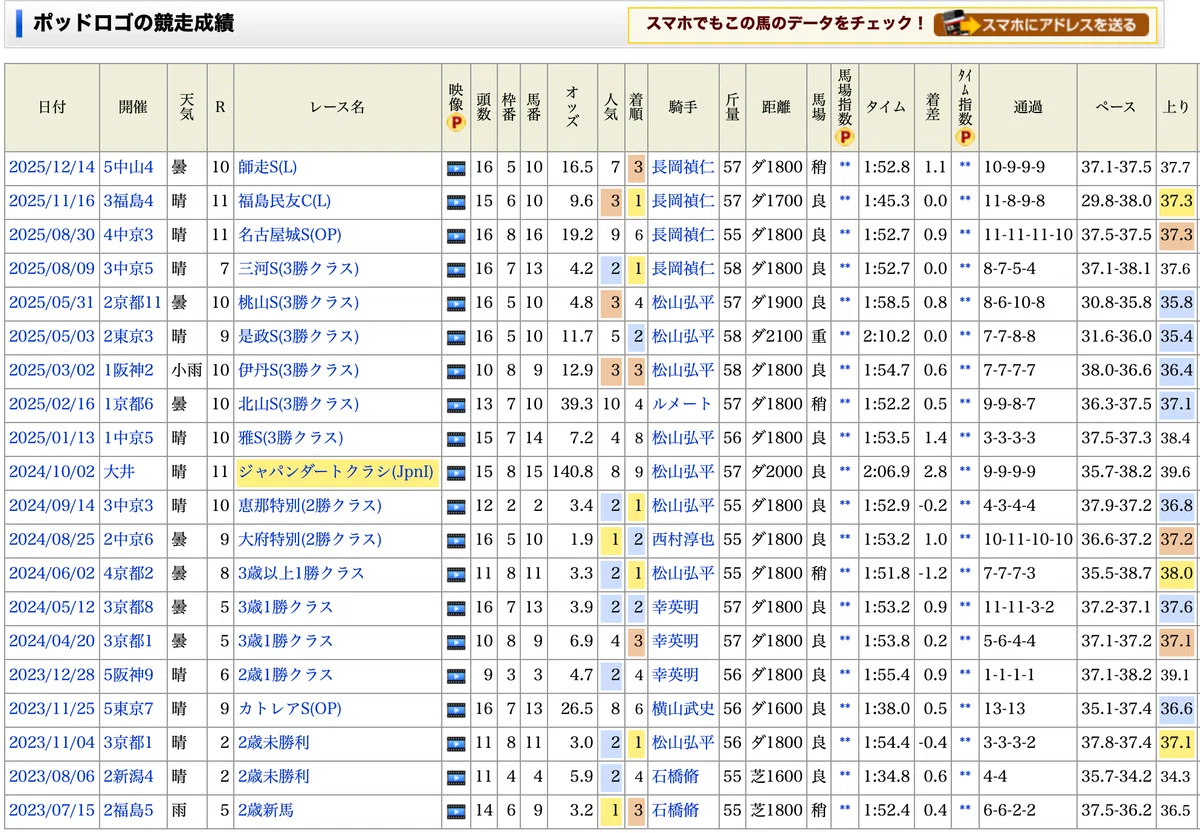The height and width of the screenshot is (833, 1200).
Task: Open jockey link 石橋脩 for 2歳新馬
Action: coord(675,811)
